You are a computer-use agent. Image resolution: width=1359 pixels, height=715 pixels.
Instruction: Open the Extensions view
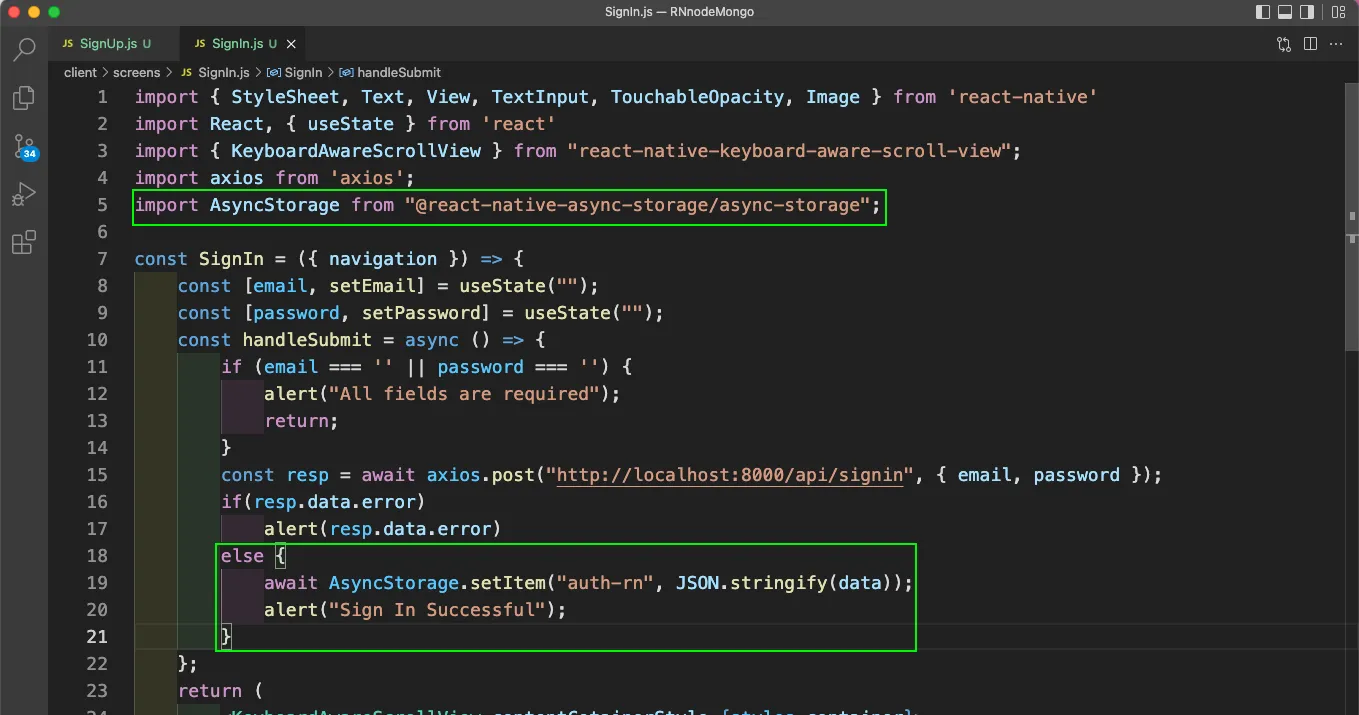24,243
